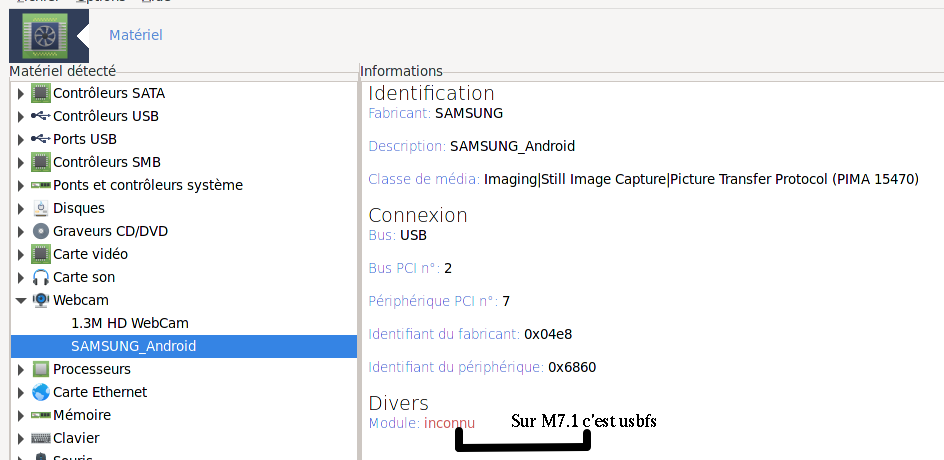
Task: Click the Fabricant field label
Action: pyautogui.click(x=400, y=113)
